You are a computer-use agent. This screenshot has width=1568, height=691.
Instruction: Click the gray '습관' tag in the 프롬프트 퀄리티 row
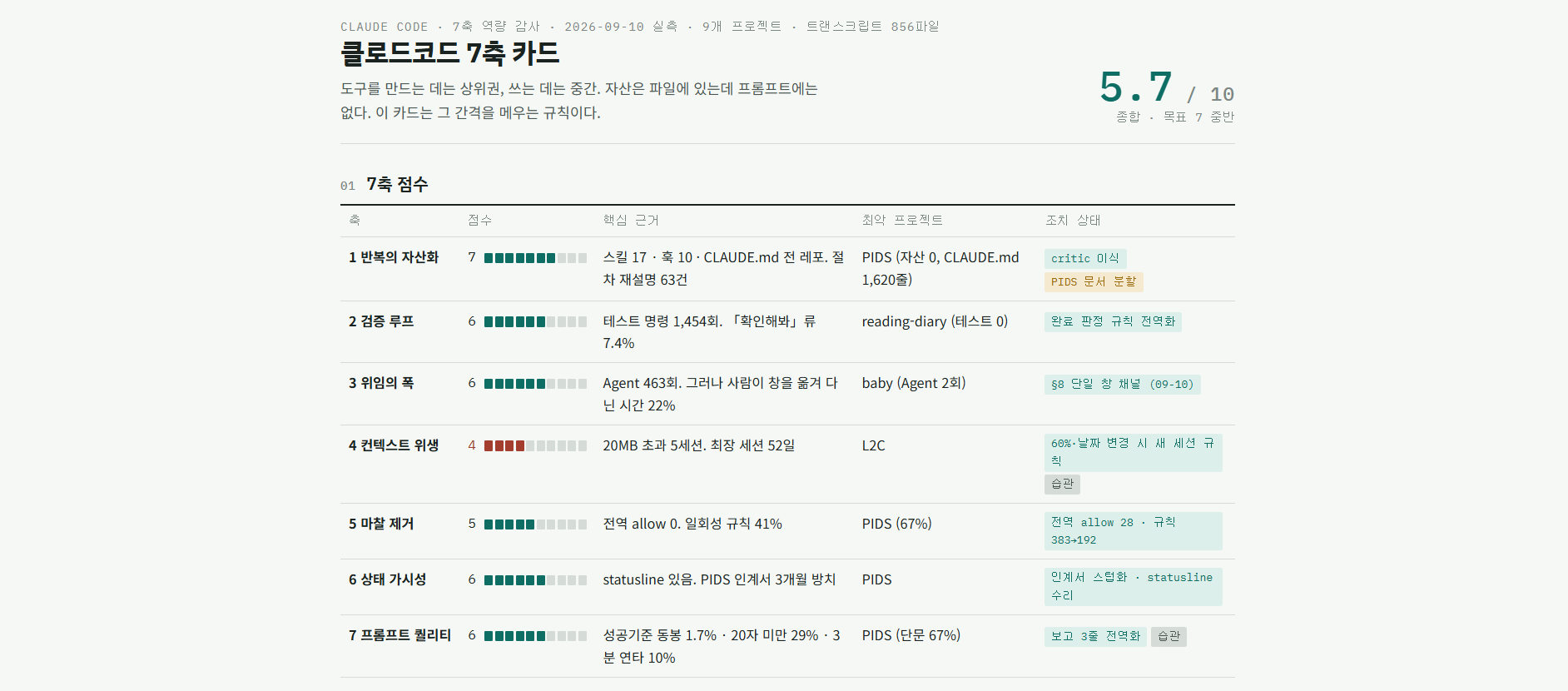[x=1169, y=637]
